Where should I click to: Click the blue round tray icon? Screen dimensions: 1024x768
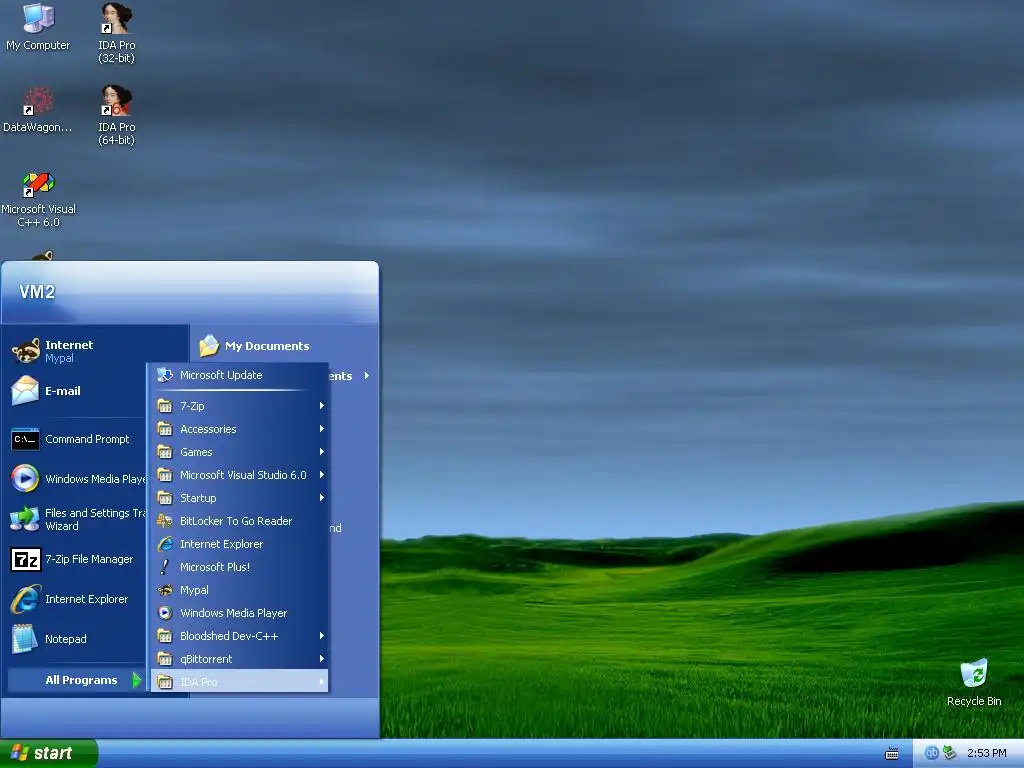[x=932, y=753]
